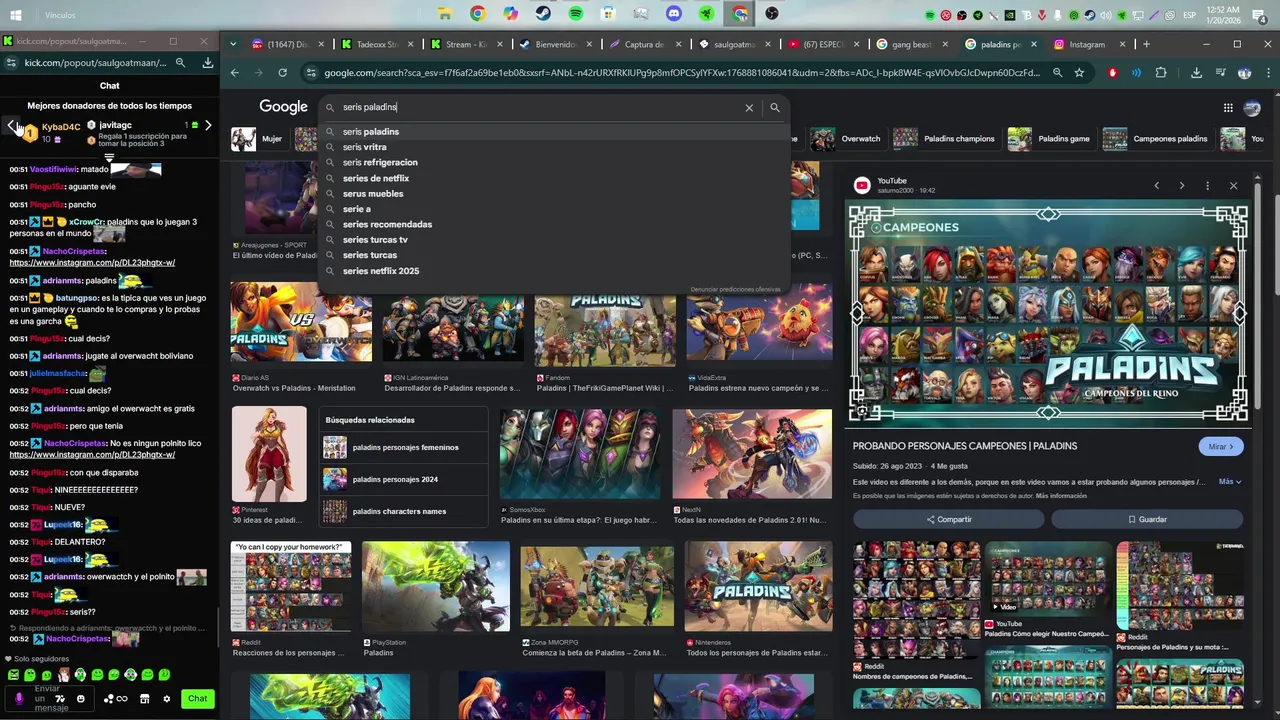This screenshot has height=720, width=1280.
Task: Filter by 'Campeones paladins' chip
Action: click(1156, 139)
